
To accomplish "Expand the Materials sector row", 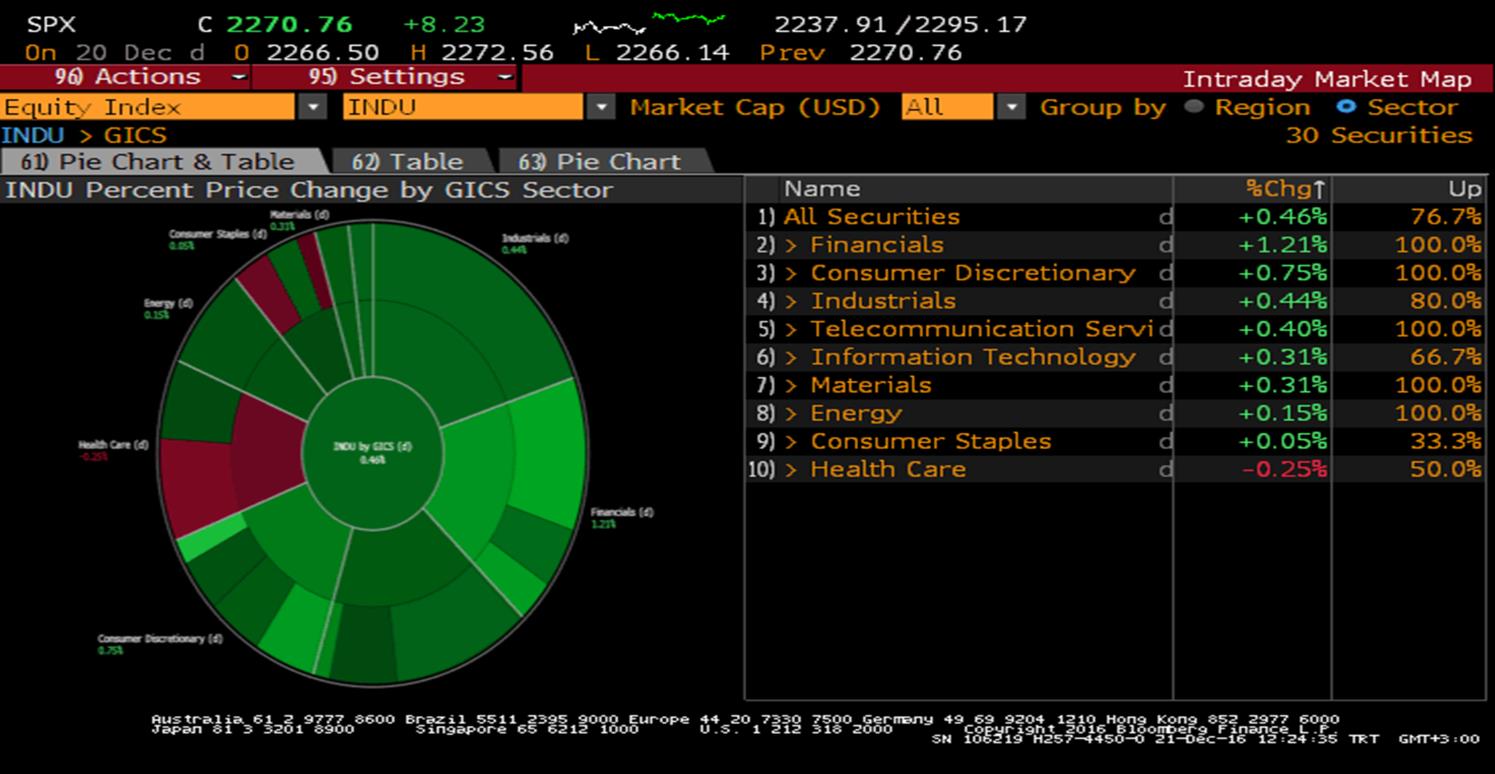I will [792, 385].
